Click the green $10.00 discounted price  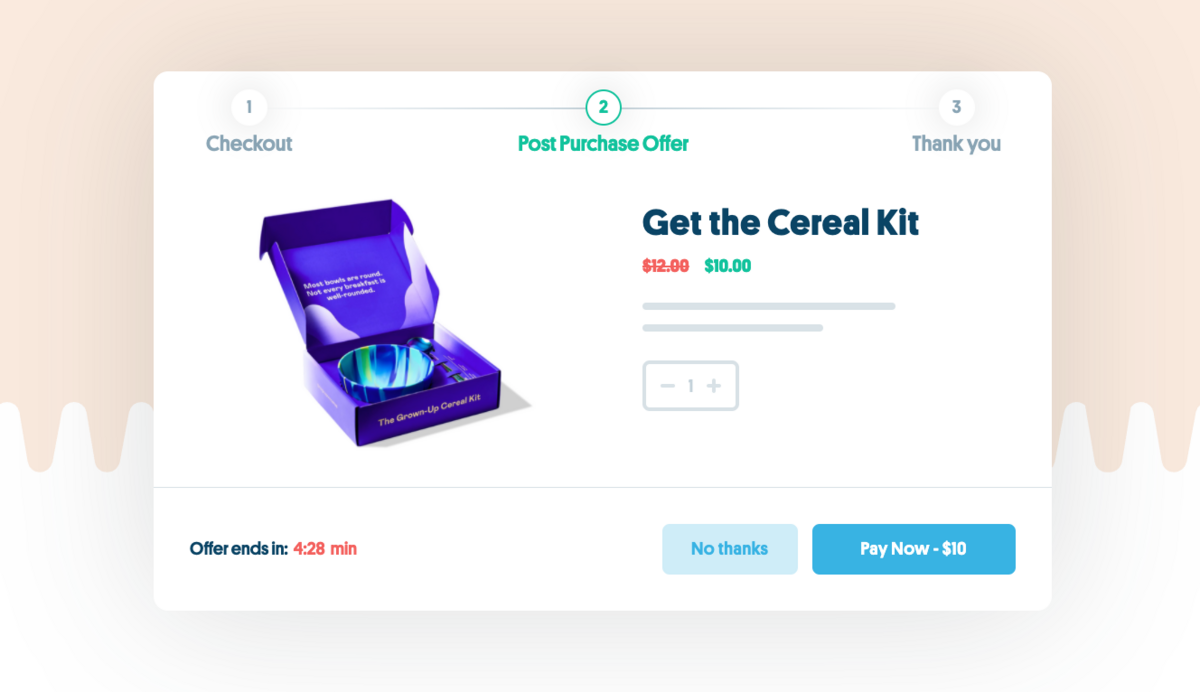[728, 266]
